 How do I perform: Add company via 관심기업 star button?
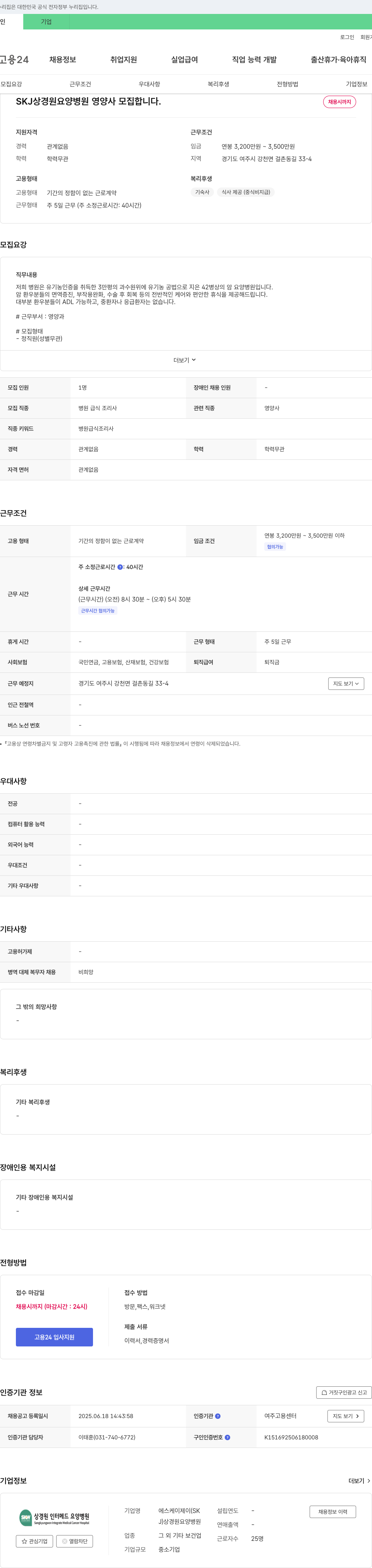coord(34,1541)
